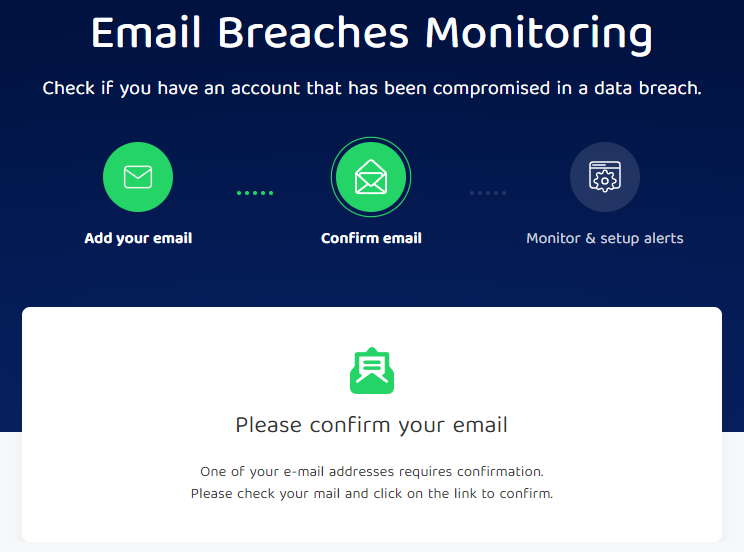Click the white gear symbol inside the browser-window icon
The image size is (744, 552).
[605, 182]
